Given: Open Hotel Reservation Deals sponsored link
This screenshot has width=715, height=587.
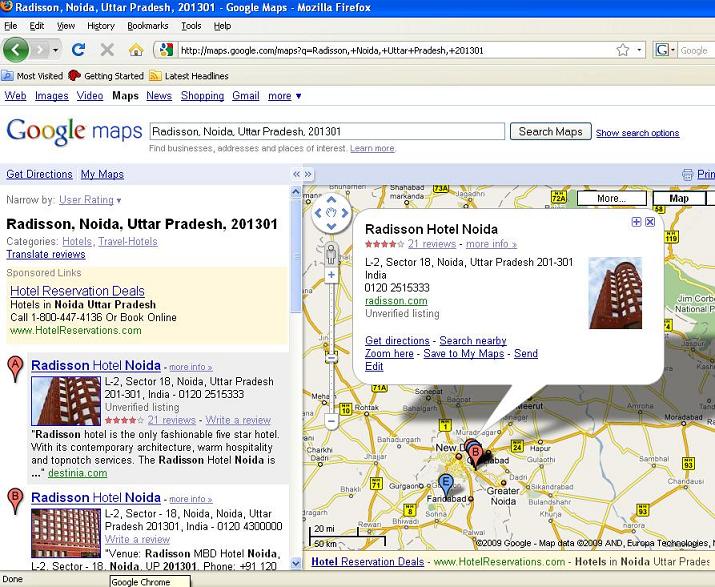Looking at the screenshot, I should pyautogui.click(x=77, y=291).
